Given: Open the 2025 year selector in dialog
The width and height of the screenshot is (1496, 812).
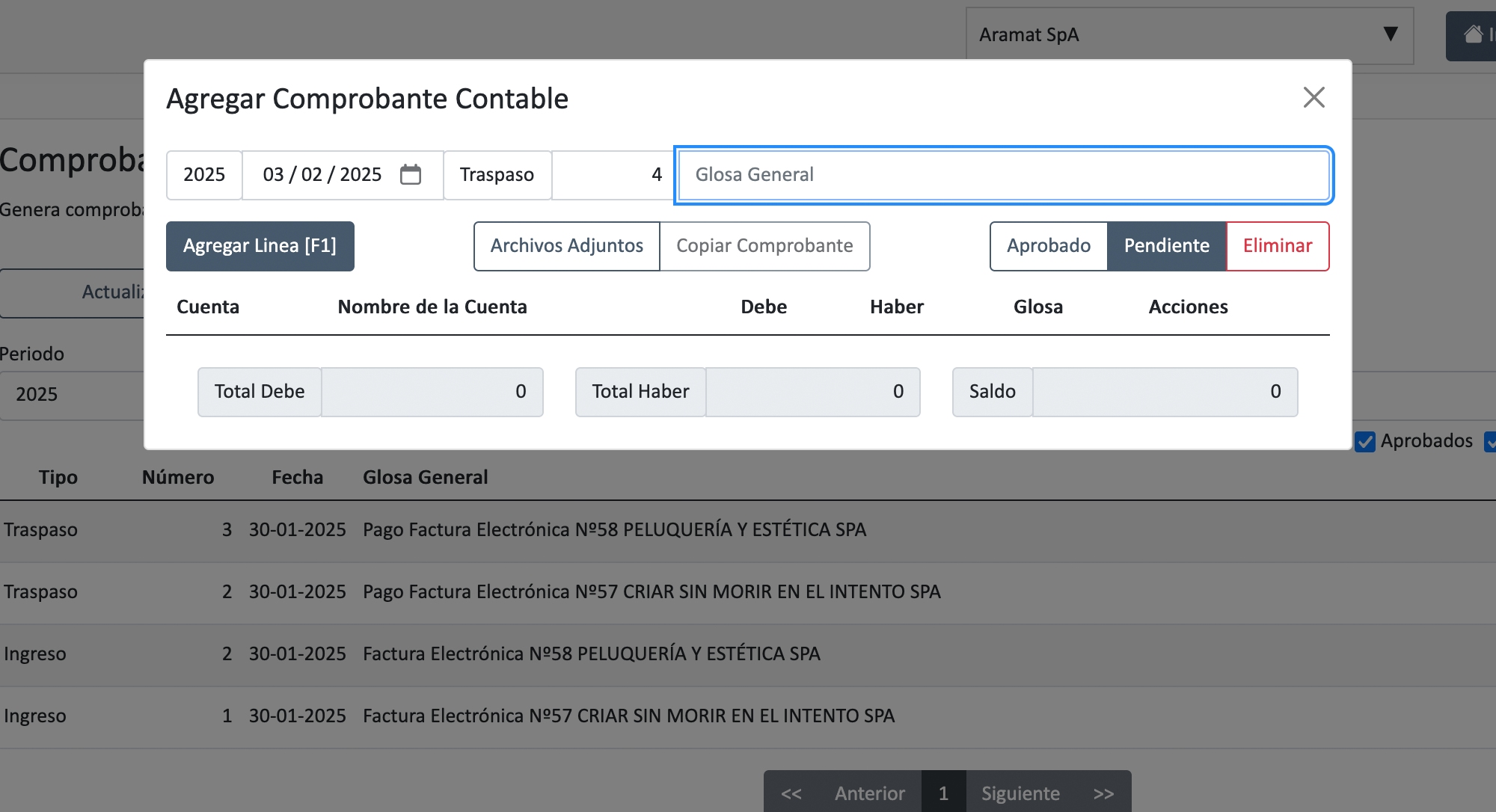Looking at the screenshot, I should tap(204, 175).
